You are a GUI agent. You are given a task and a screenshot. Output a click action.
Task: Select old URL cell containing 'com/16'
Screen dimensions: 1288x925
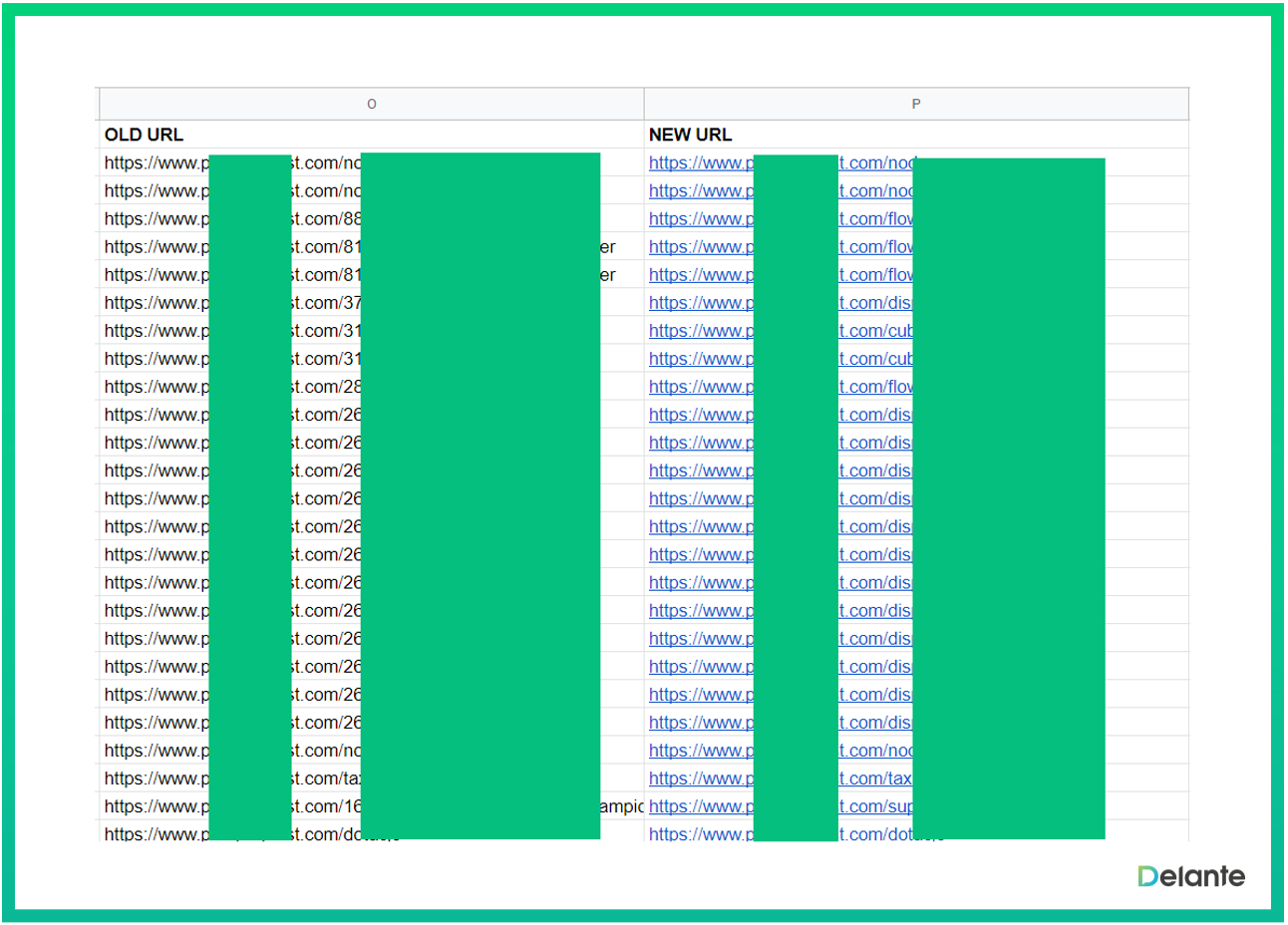[x=157, y=806]
